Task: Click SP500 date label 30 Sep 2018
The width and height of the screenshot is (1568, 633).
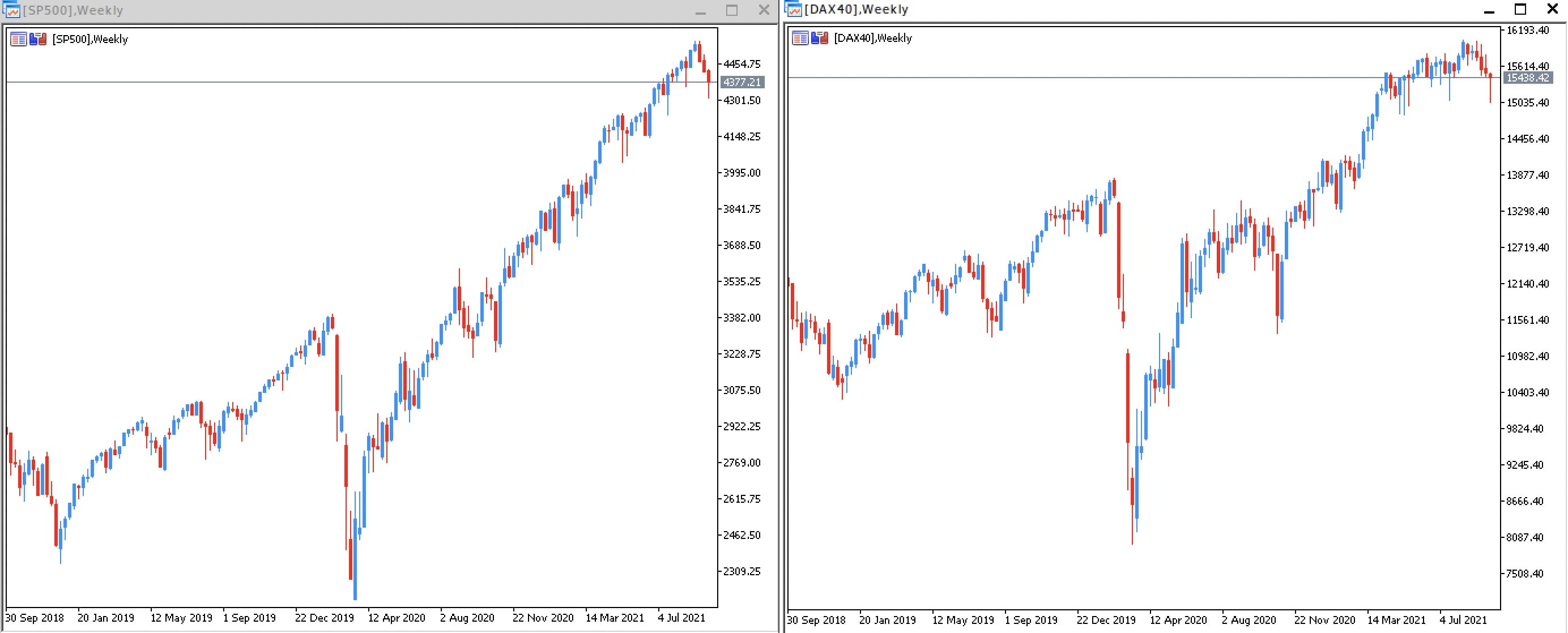Action: click(34, 618)
